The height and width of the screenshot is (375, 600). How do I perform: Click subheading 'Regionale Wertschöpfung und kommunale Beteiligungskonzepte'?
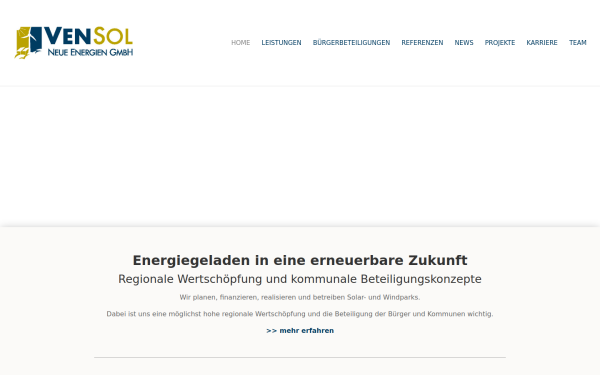[300, 279]
